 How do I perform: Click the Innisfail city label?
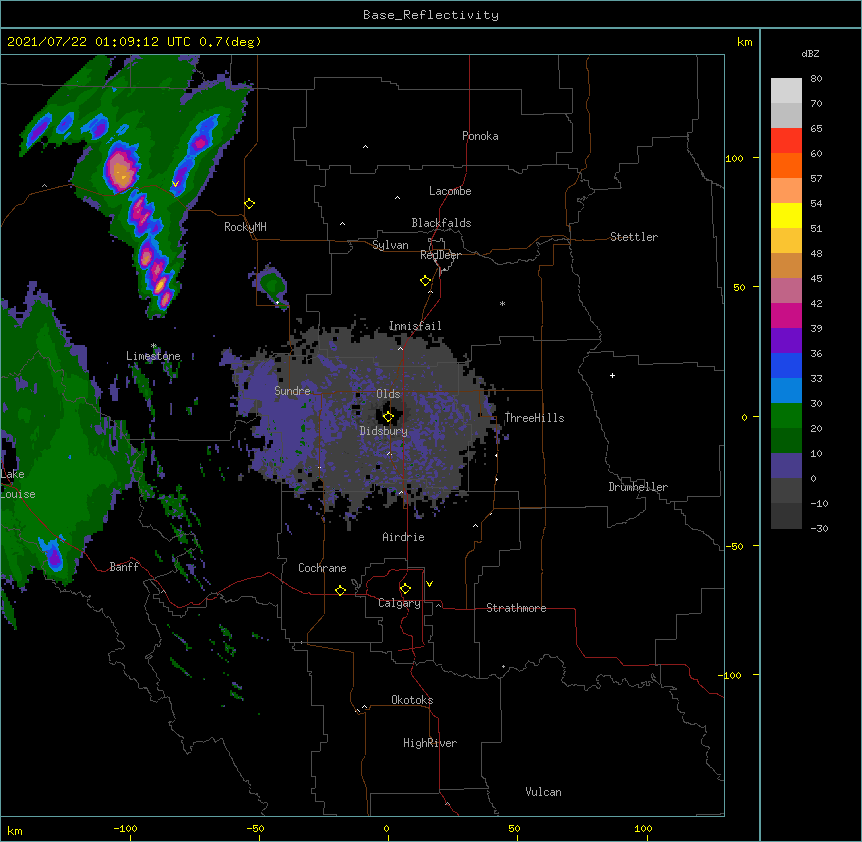(x=415, y=326)
